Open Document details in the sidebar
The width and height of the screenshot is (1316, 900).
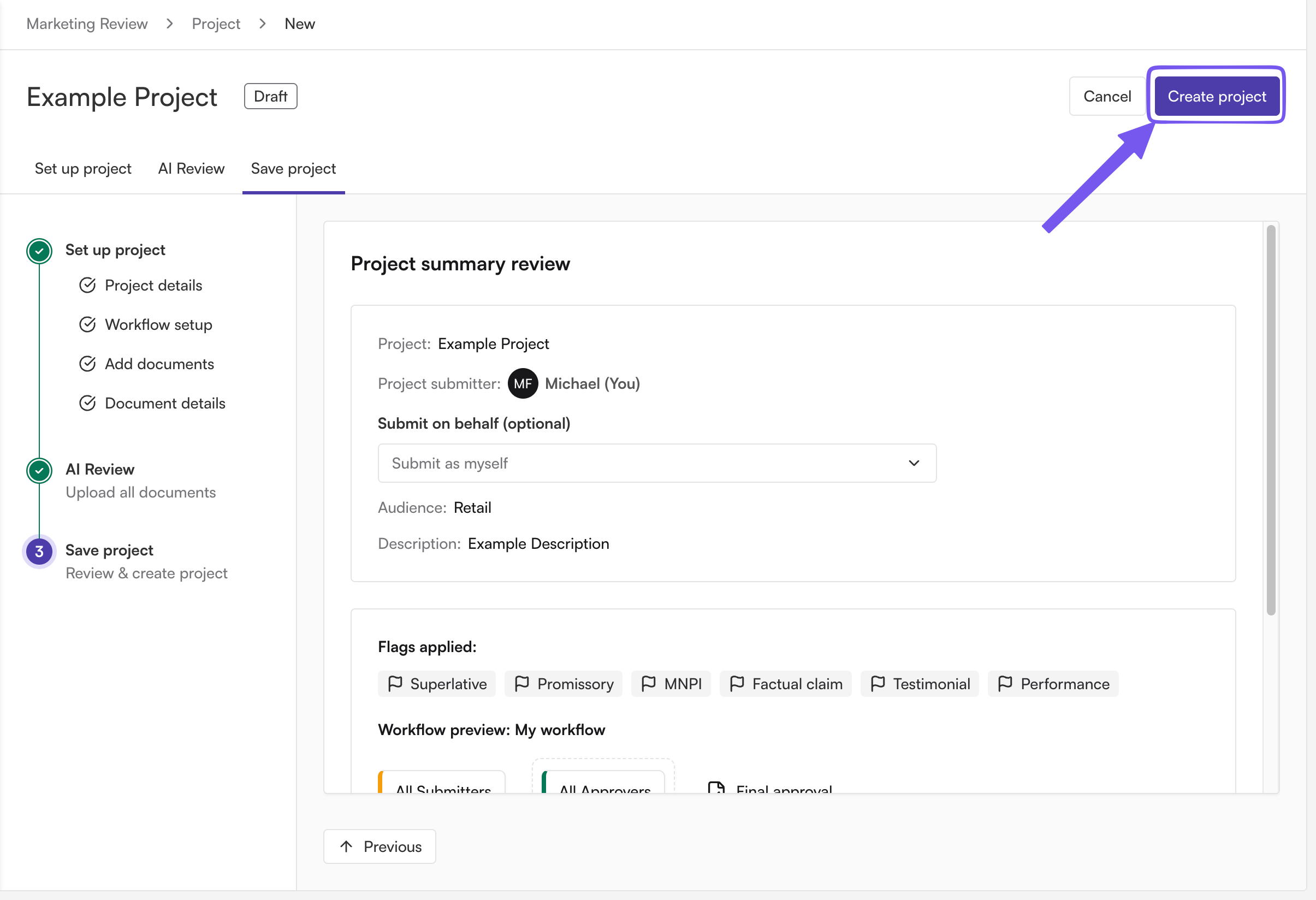tap(165, 403)
